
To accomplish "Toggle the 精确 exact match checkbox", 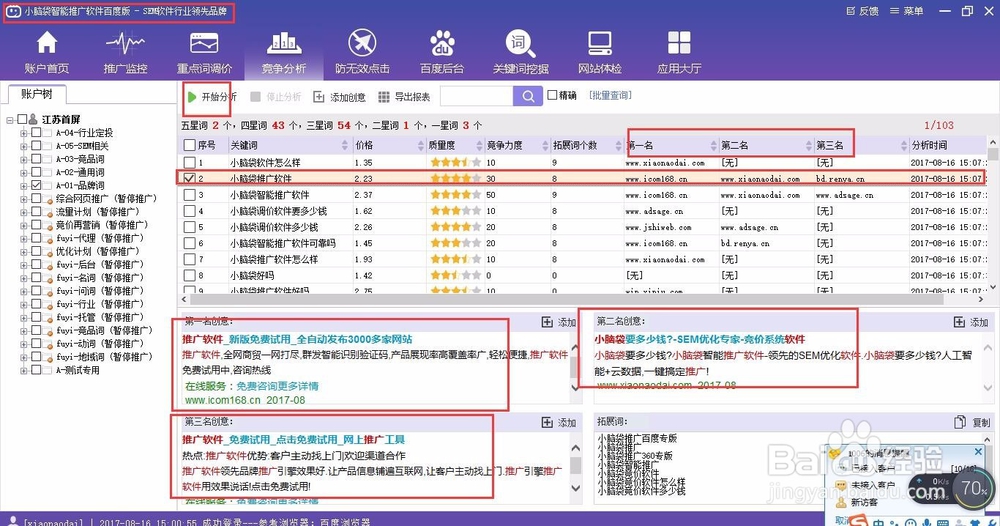I will click(552, 95).
